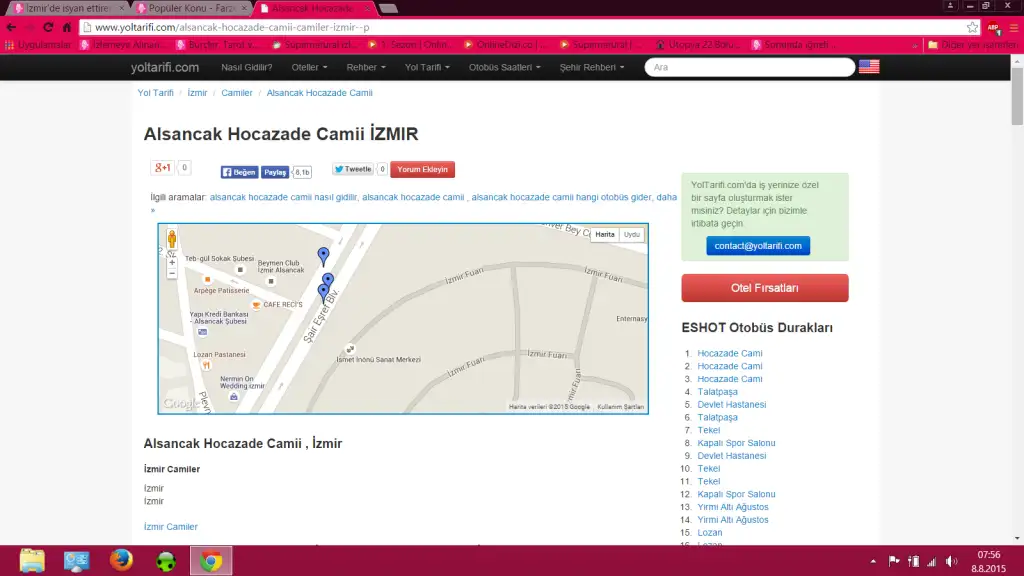Click the browser home button

tap(67, 27)
